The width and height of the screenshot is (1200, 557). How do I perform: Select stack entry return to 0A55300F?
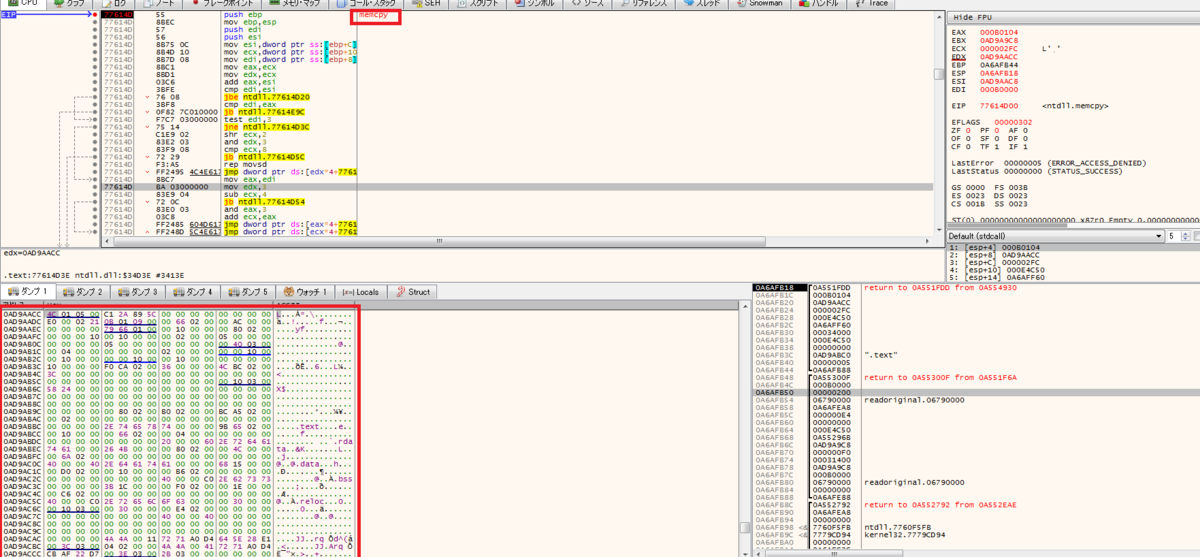(975, 377)
